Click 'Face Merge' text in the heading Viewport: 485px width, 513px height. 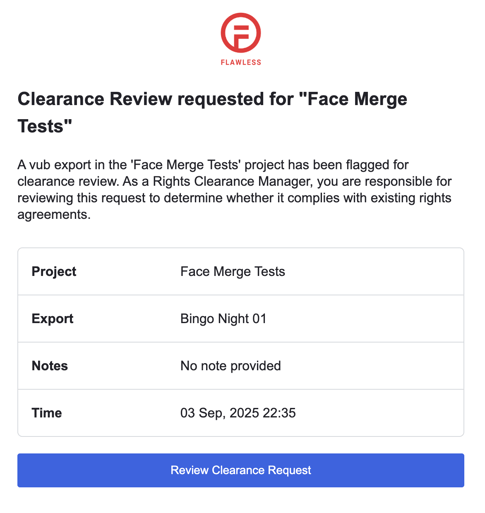click(357, 100)
